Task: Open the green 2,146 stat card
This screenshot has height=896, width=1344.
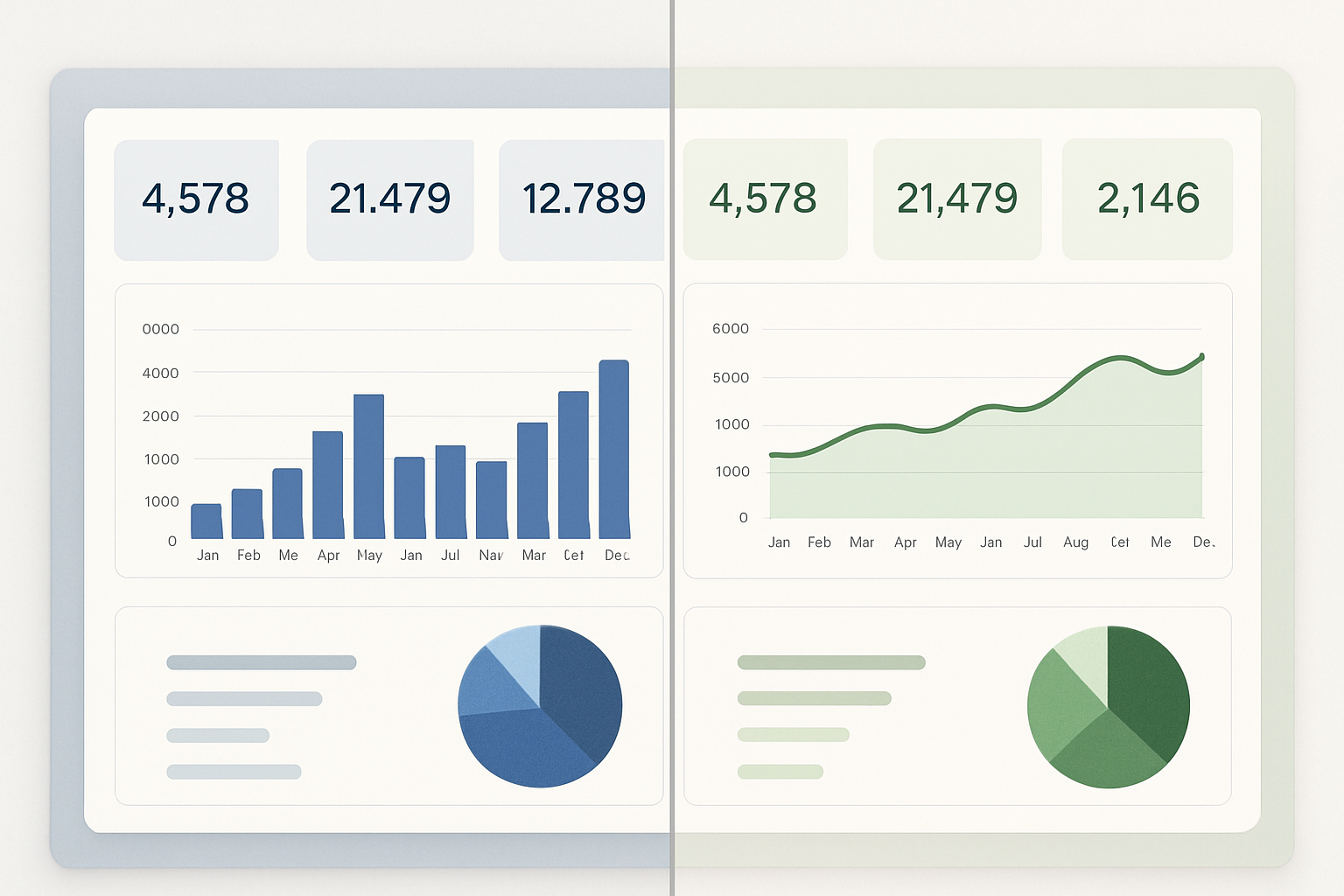Action: [1147, 199]
